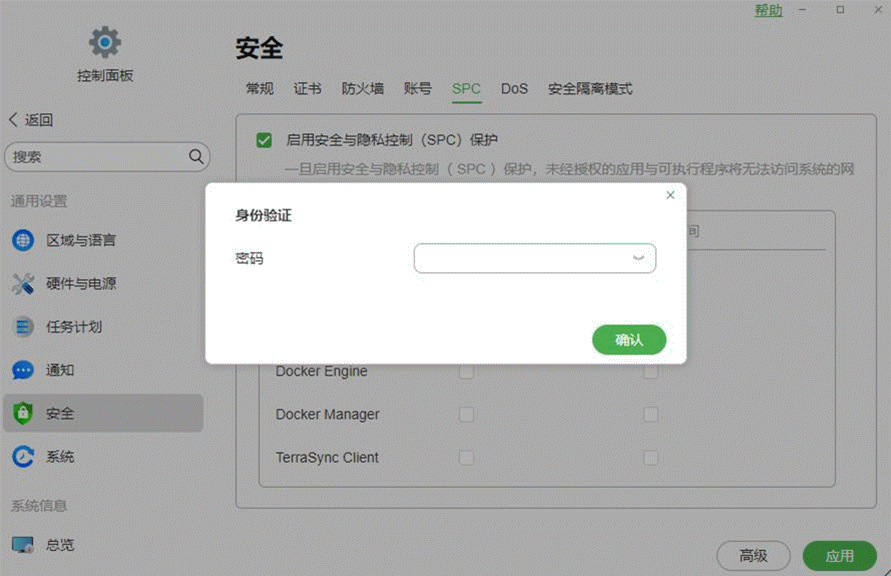This screenshot has height=576, width=891.
Task: Open the 通知 chat bubble icon
Action: pyautogui.click(x=22, y=370)
